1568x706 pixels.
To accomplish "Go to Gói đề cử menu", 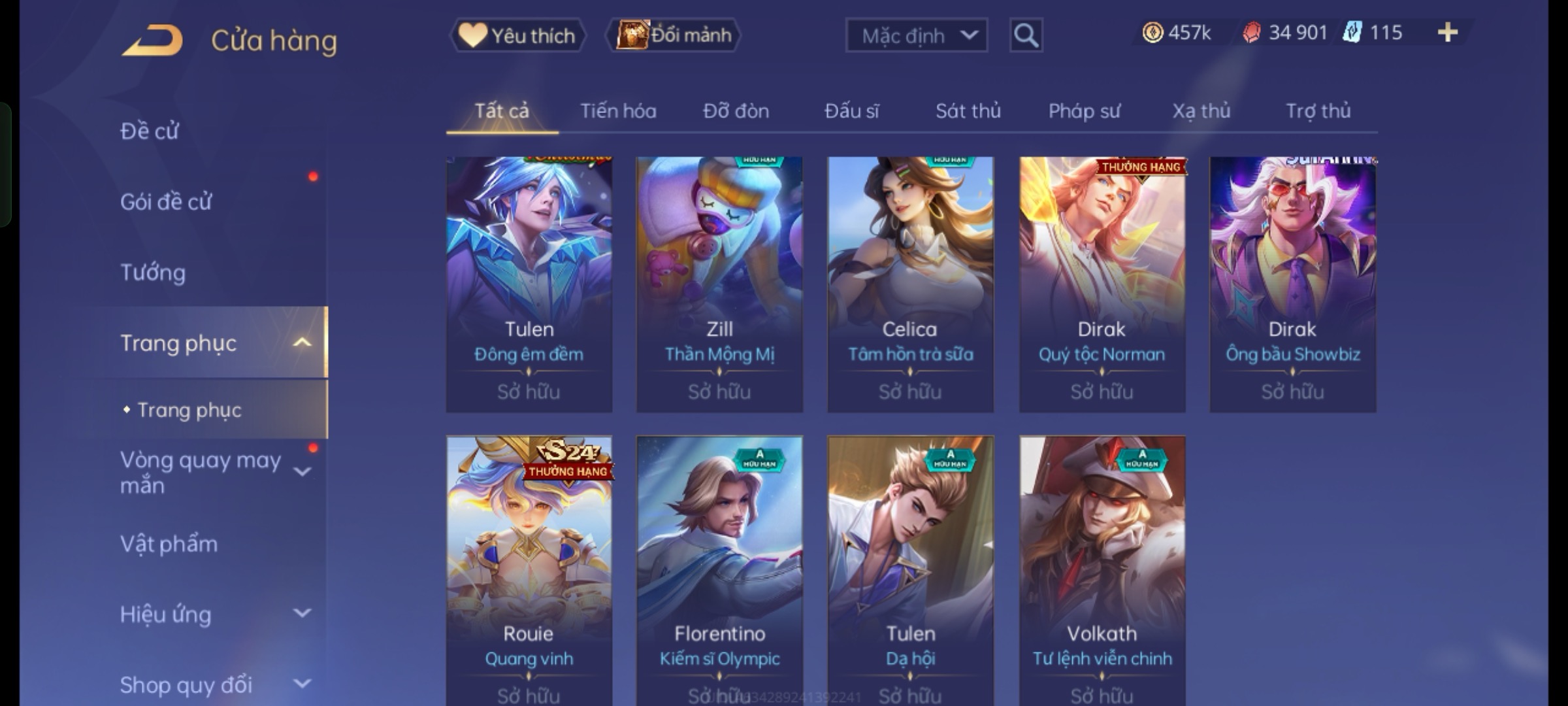I will 166,202.
